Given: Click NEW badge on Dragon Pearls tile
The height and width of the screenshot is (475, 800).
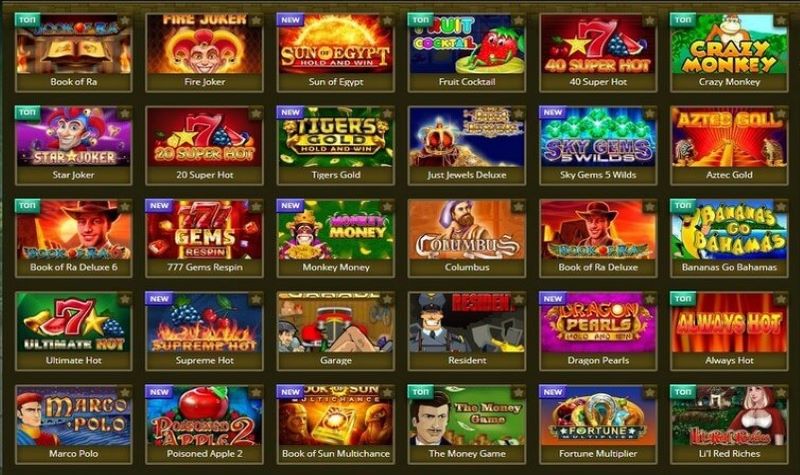Looking at the screenshot, I should click(x=553, y=298).
